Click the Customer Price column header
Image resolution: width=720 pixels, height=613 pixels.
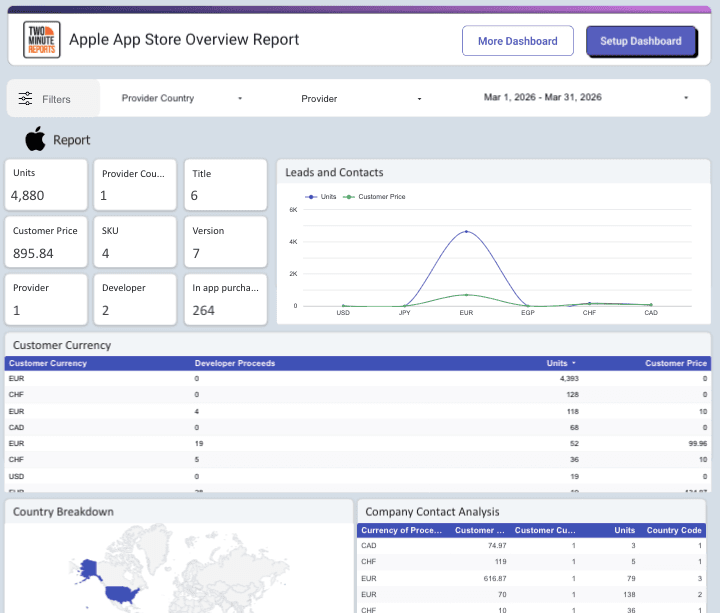click(675, 363)
